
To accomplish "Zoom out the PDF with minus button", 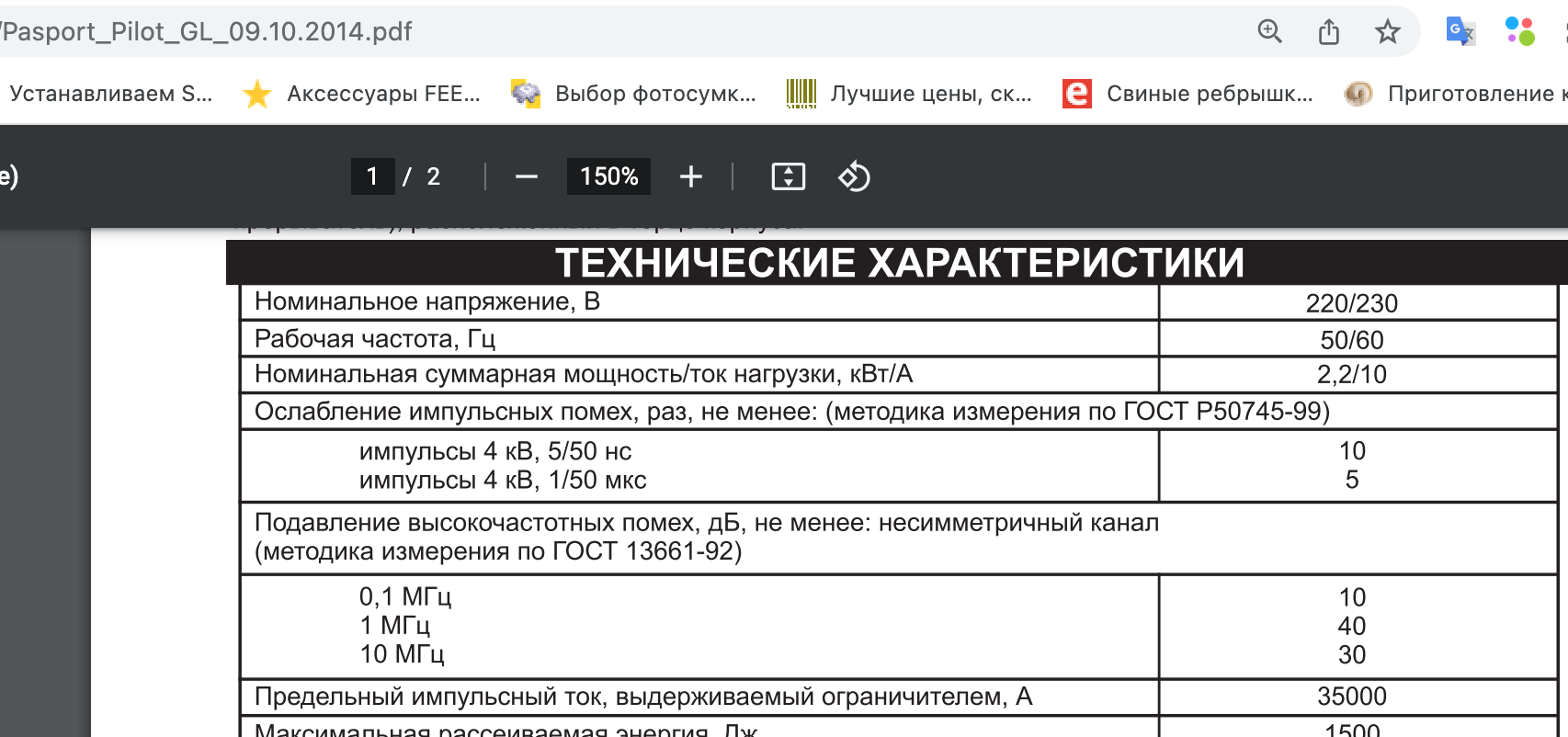I will 526,176.
